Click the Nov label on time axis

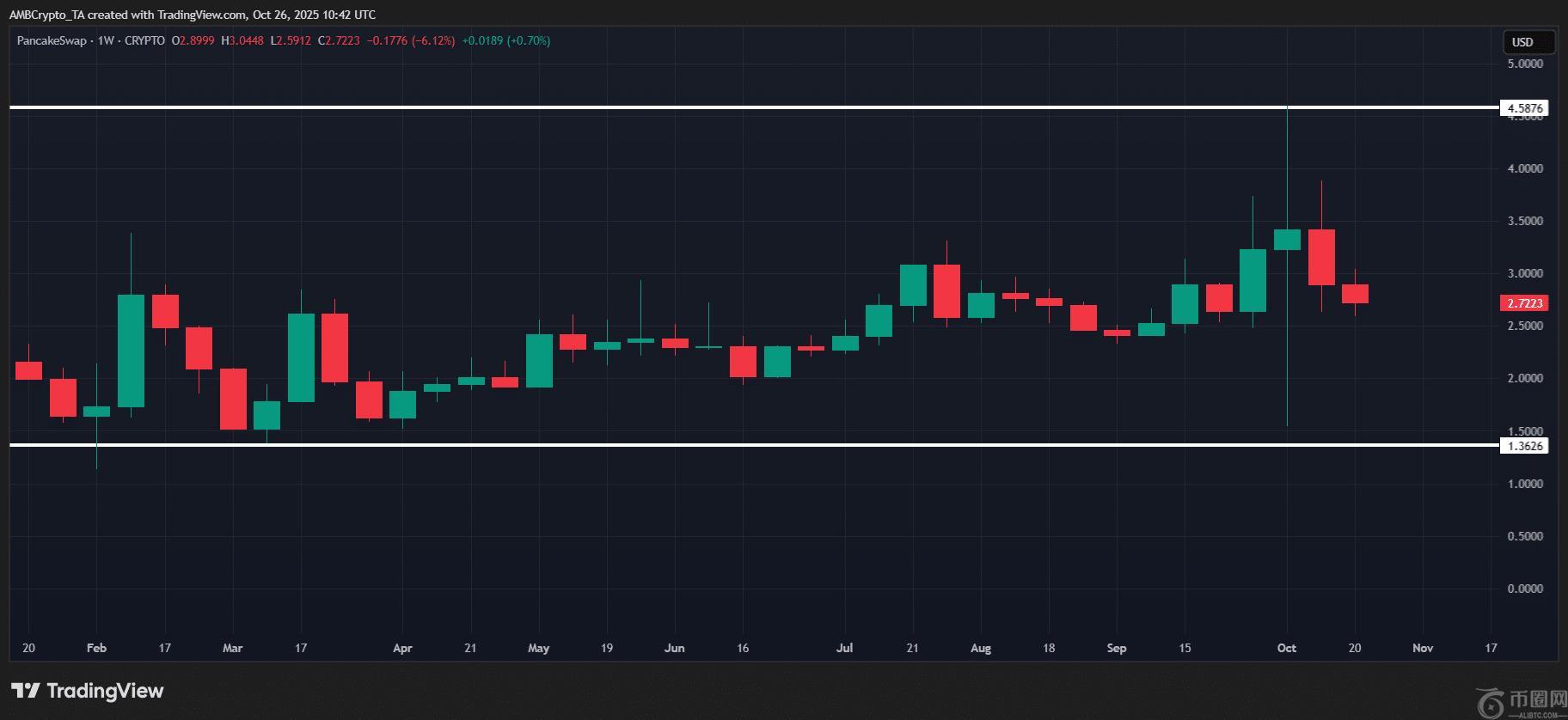tap(1423, 648)
